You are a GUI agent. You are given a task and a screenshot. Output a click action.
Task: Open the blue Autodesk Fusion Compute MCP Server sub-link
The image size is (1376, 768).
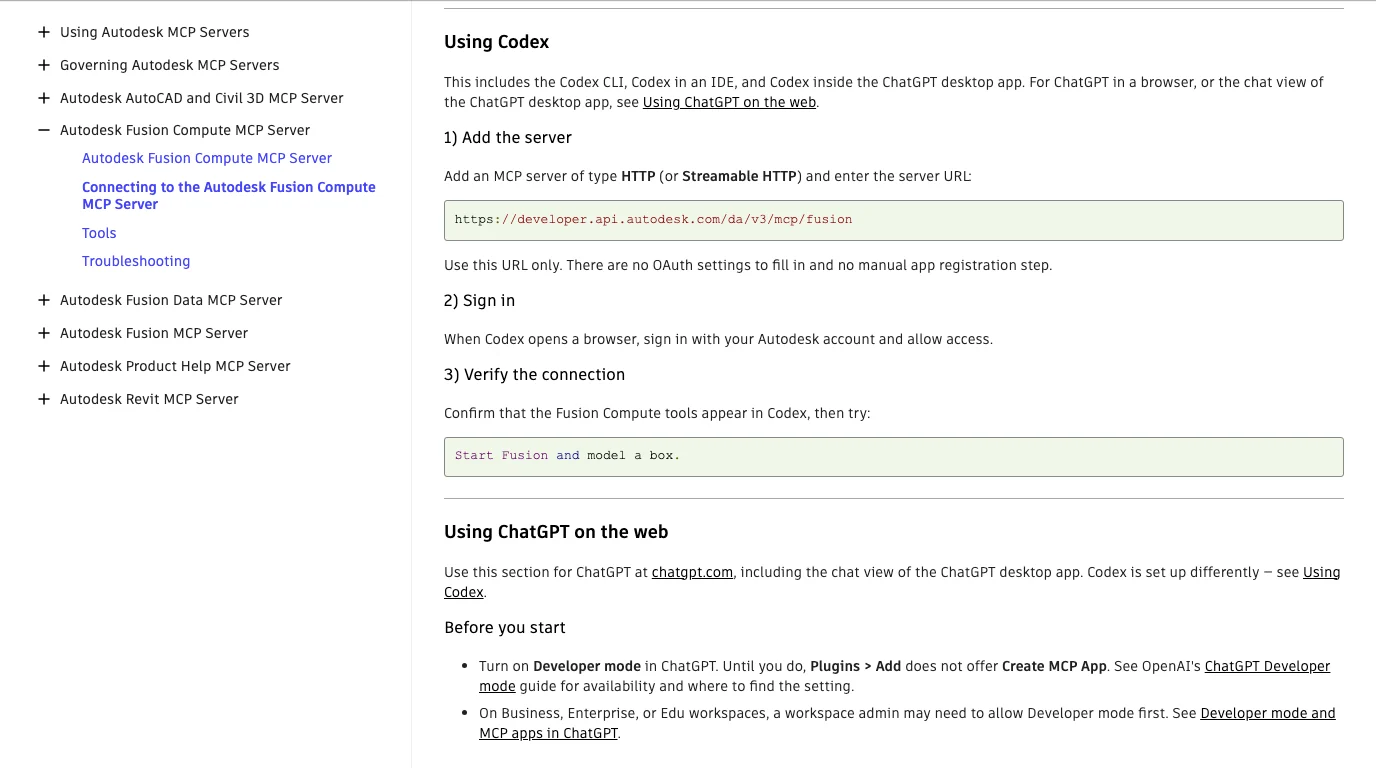click(x=207, y=158)
